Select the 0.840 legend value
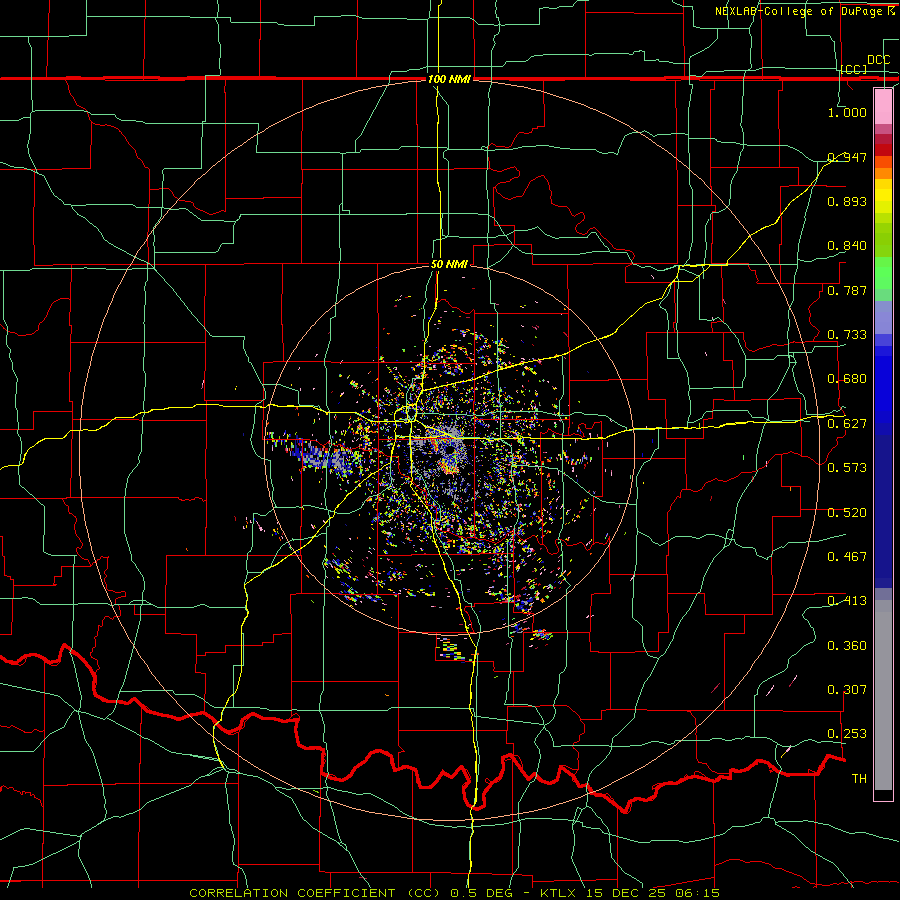 point(847,246)
